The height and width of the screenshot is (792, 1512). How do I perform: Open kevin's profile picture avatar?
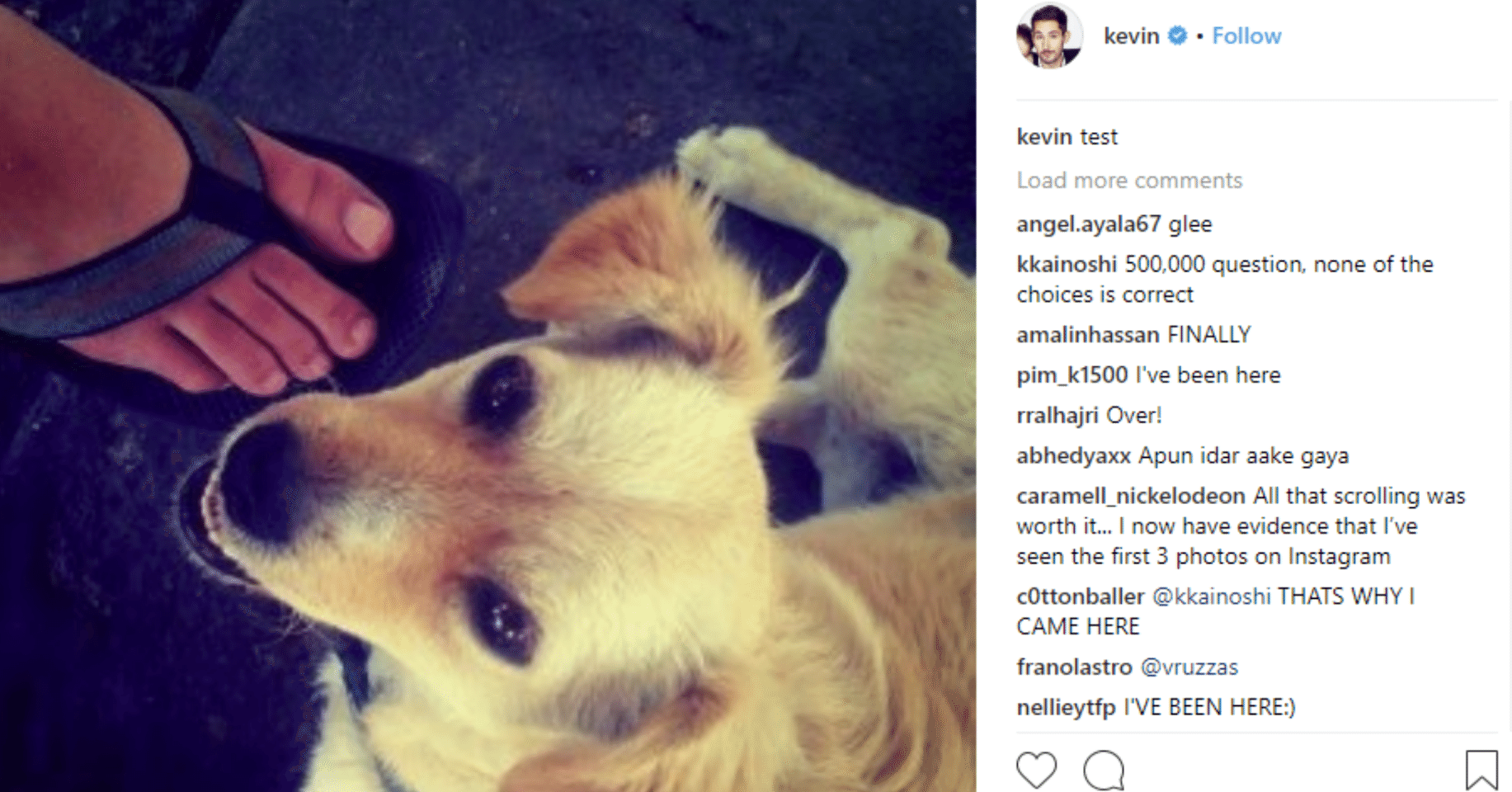[x=1049, y=35]
